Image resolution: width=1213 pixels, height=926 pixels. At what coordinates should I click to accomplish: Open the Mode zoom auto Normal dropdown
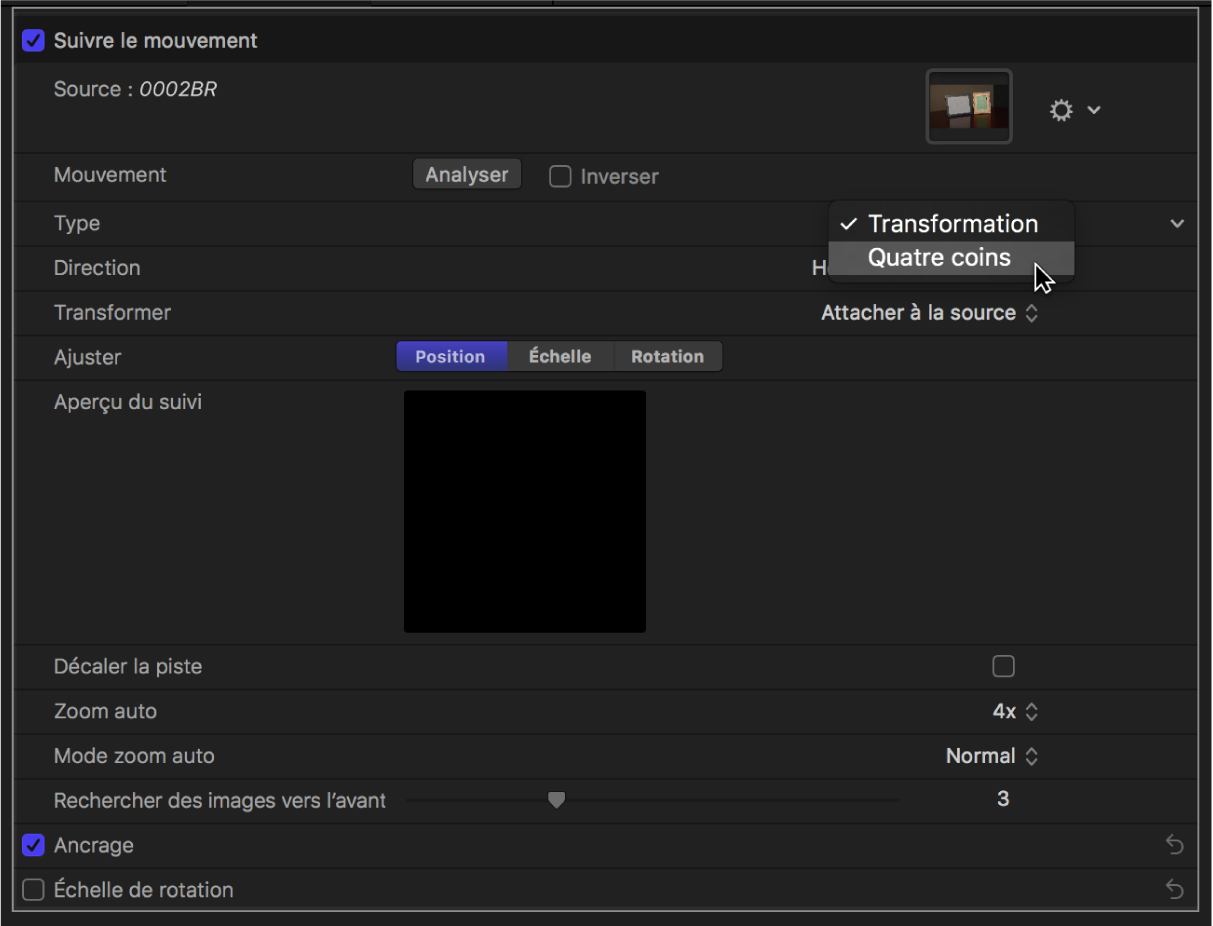992,757
